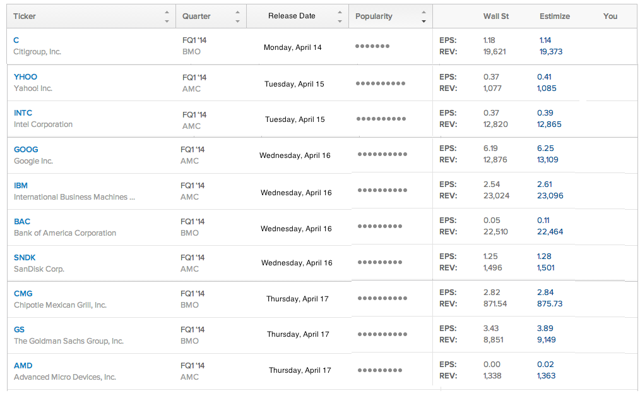Click Estimize revenue 19,373 for Citigroup

tap(551, 52)
